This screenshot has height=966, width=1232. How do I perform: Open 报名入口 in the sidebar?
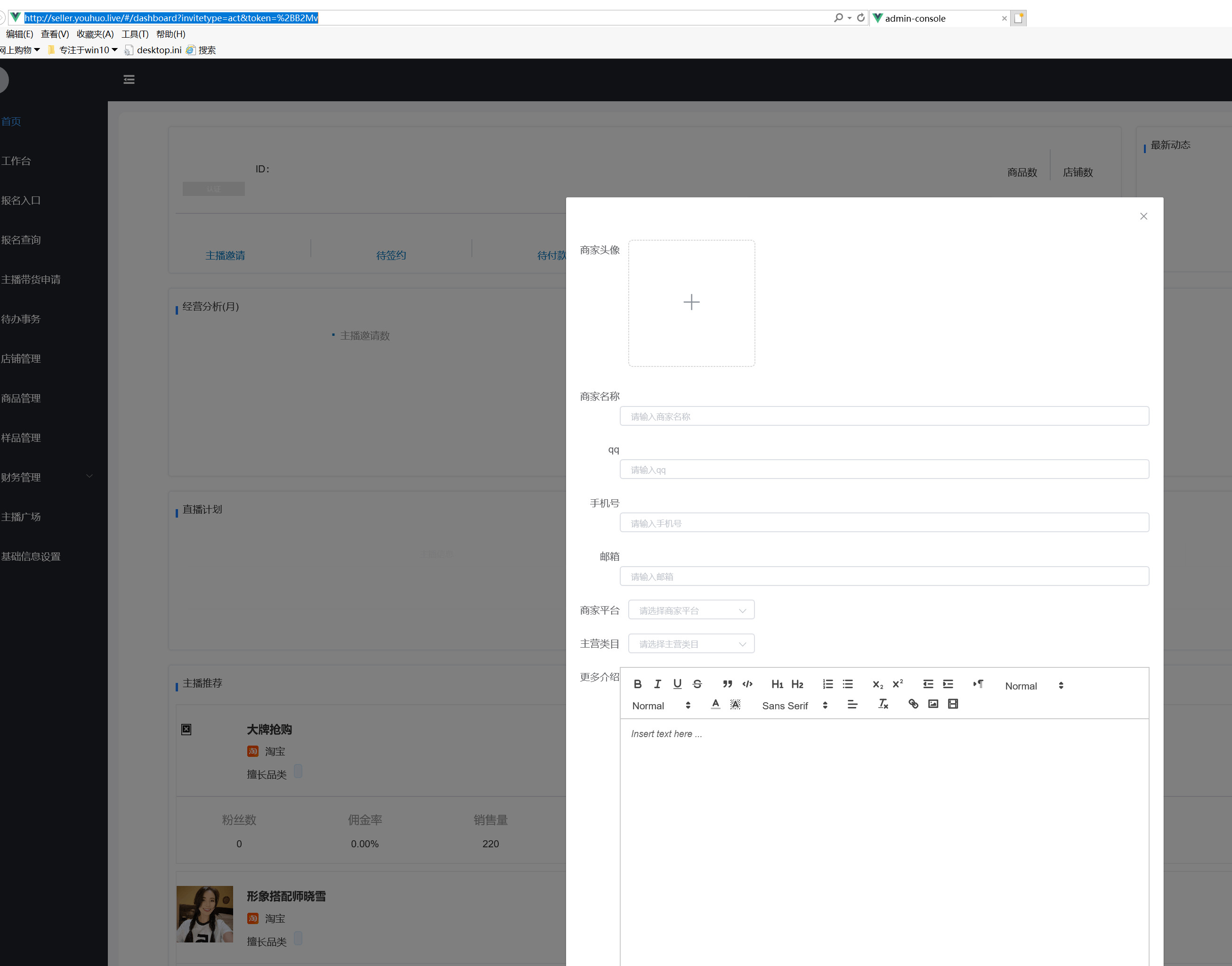click(x=22, y=200)
